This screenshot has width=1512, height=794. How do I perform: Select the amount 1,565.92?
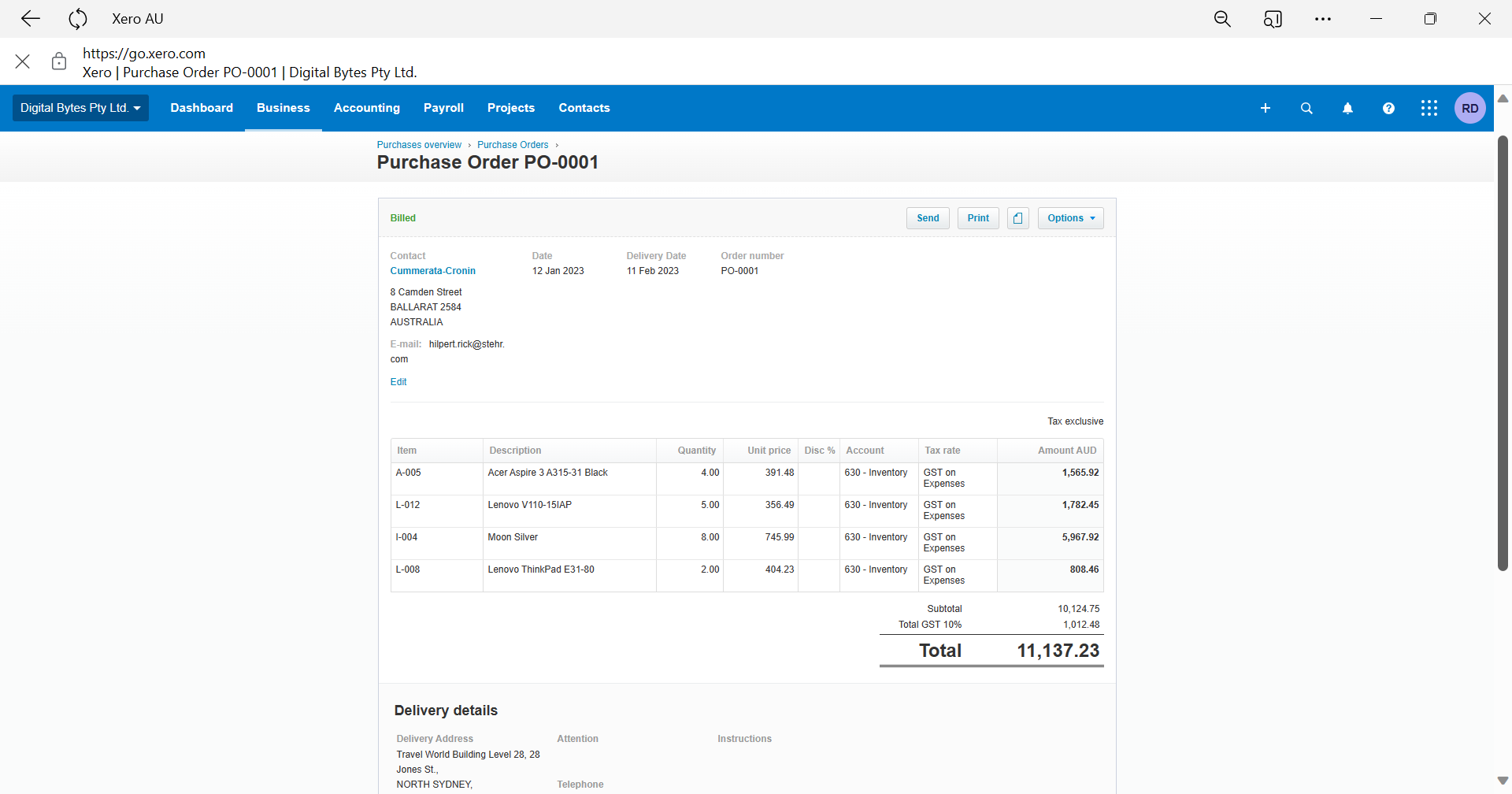1080,473
